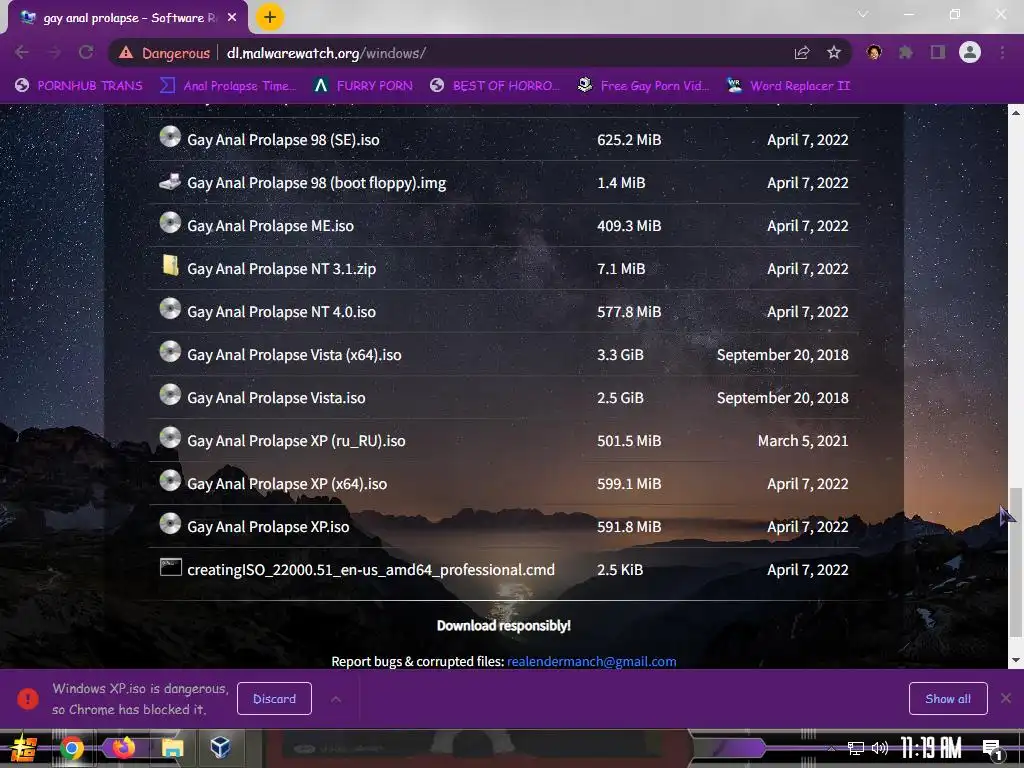Click the floppy drive icon of the boot floppy.img row
1024x768 pixels.
[x=170, y=181]
